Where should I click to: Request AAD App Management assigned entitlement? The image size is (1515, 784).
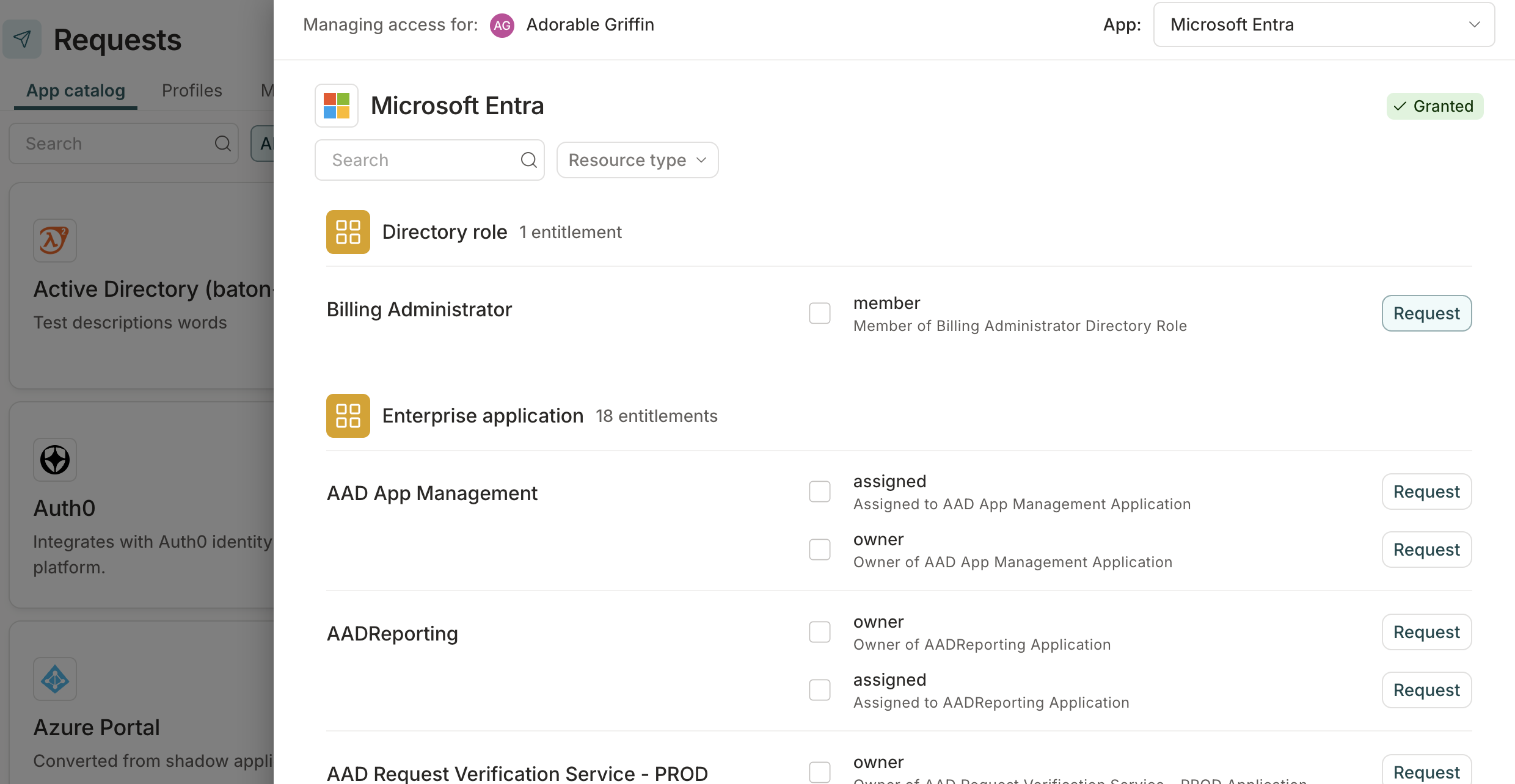tap(1426, 492)
